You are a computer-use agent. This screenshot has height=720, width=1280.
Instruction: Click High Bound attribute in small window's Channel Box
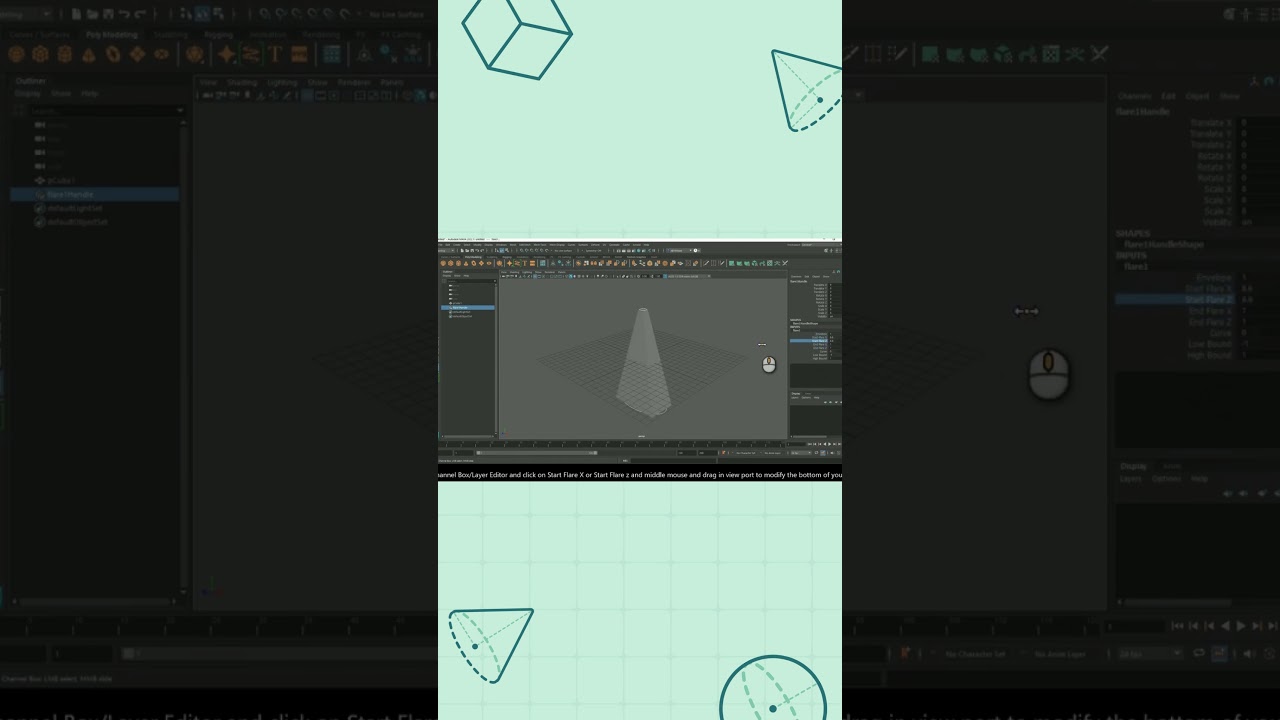[820, 358]
